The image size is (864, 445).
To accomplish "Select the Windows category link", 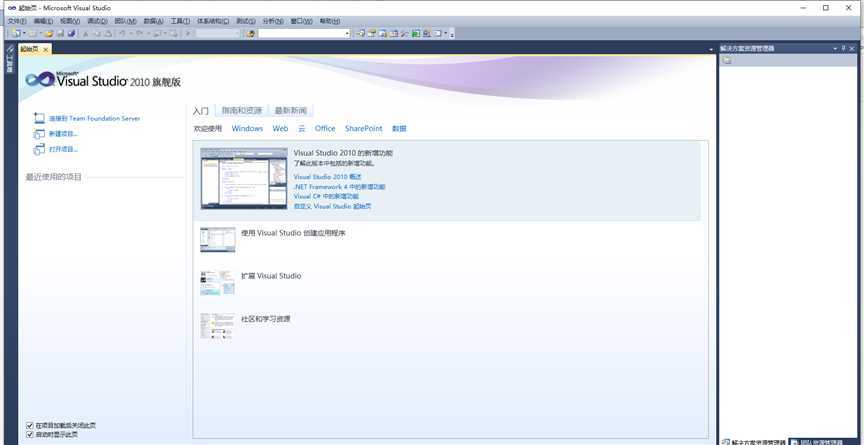I will [247, 128].
